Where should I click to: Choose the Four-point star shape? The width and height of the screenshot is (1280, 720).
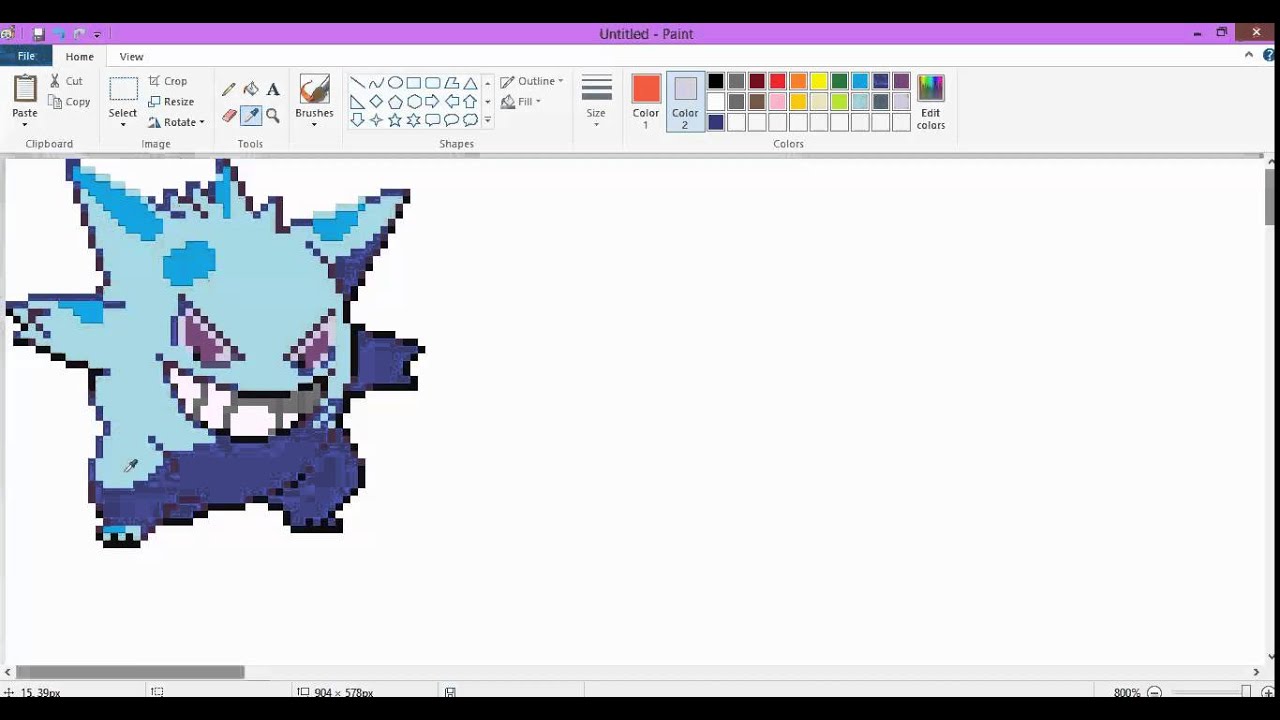click(x=376, y=120)
